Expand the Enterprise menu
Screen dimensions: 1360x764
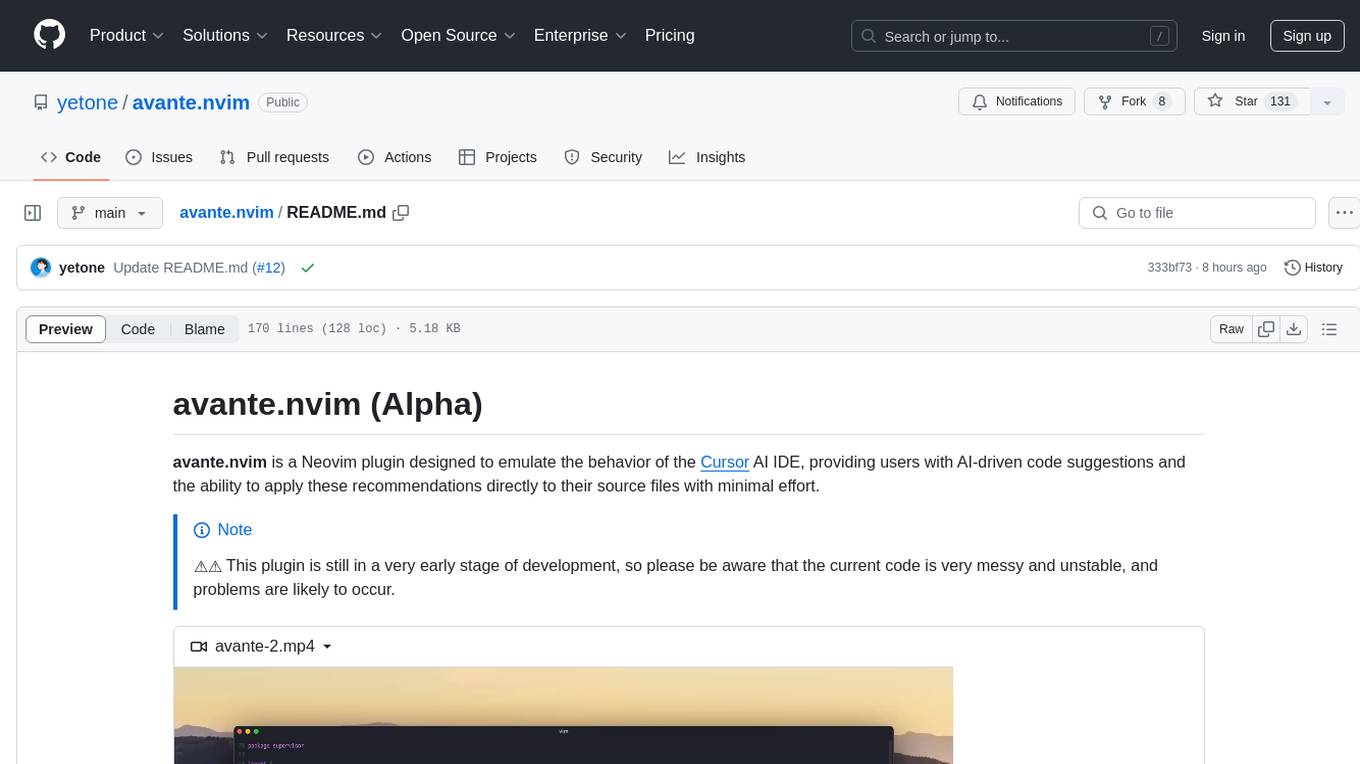tap(580, 35)
